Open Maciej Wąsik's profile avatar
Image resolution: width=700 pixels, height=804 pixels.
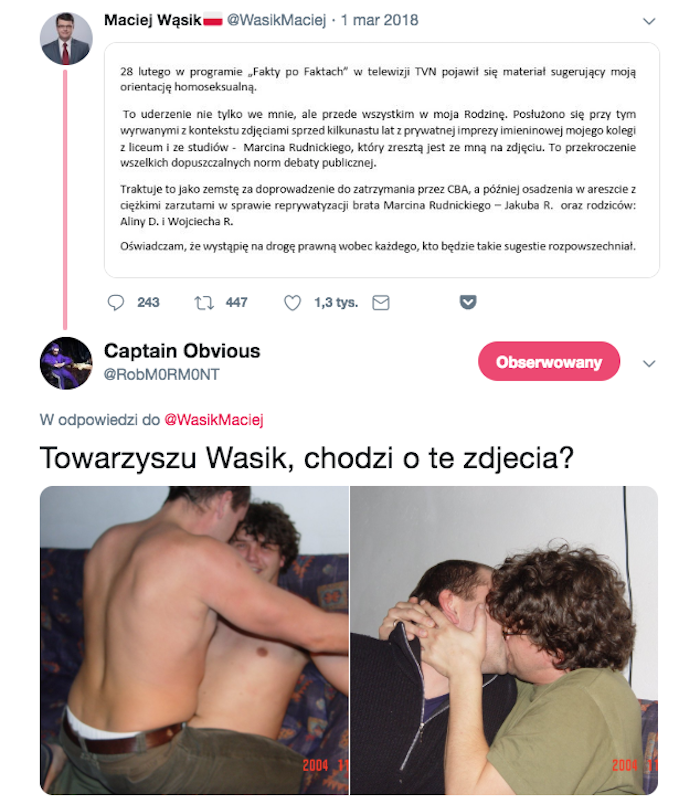[x=66, y=39]
